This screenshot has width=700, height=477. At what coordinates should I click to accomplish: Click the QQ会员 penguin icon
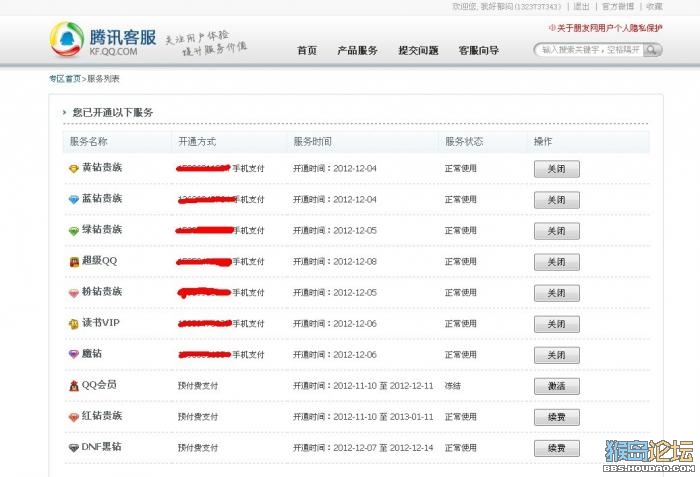tap(74, 385)
